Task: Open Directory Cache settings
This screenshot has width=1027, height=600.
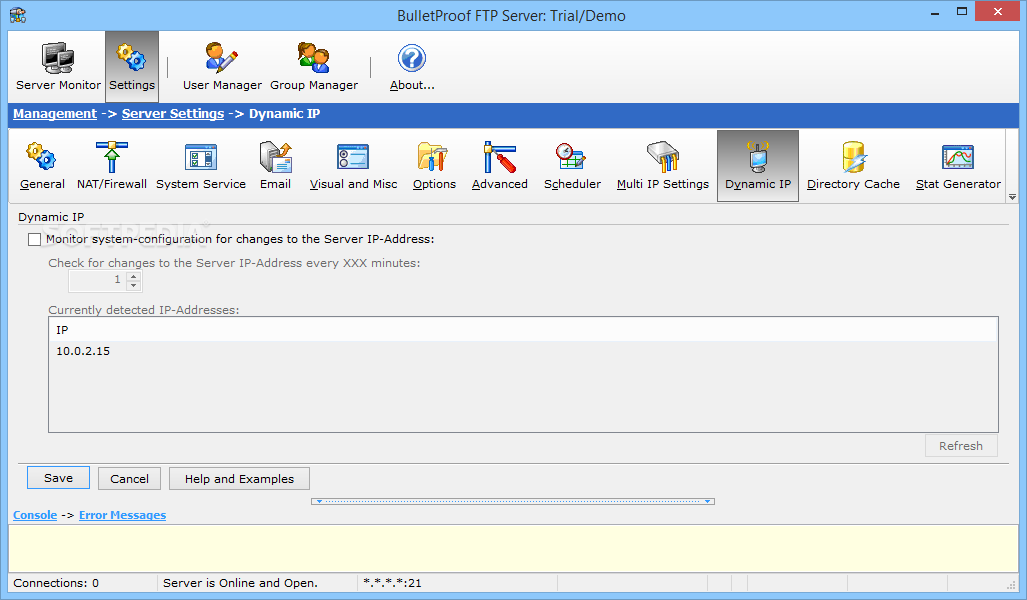Action: coord(853,166)
